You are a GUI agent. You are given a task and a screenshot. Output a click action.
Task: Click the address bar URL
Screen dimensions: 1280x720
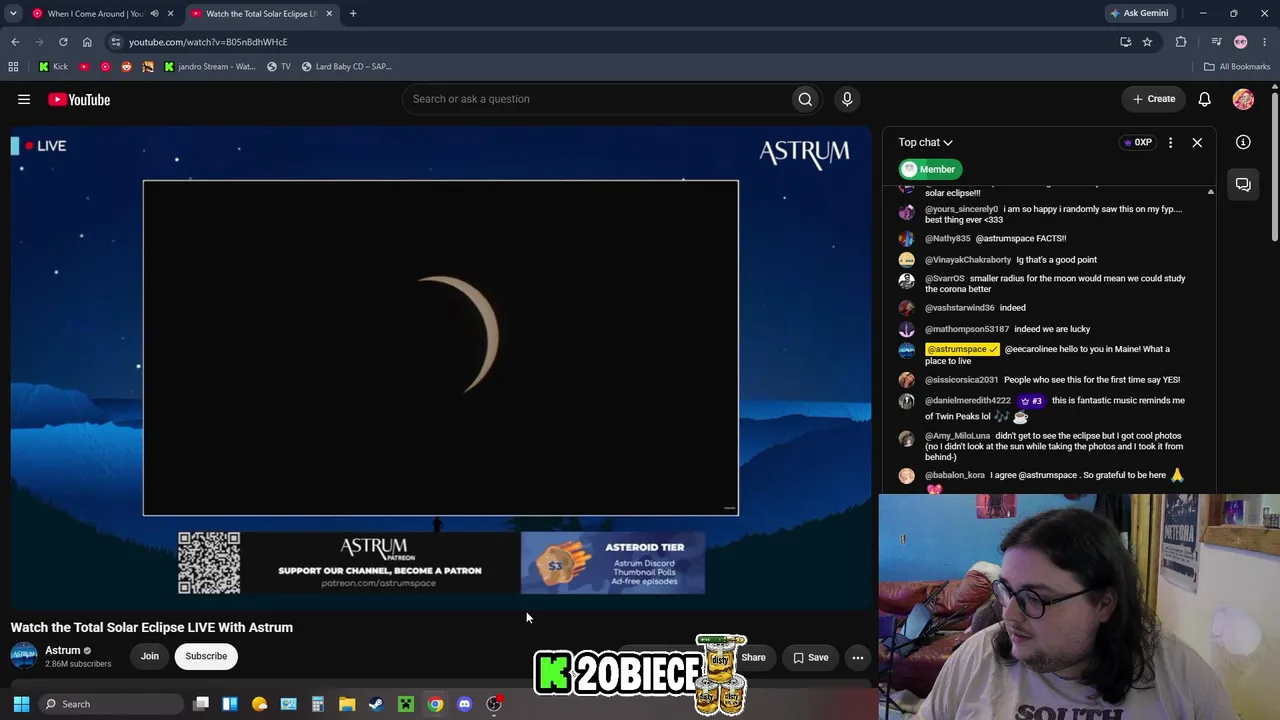tap(208, 42)
